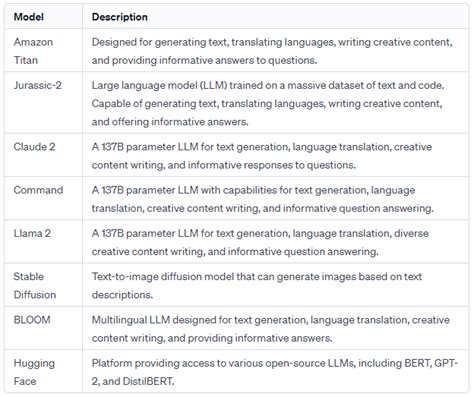
Task: Click Llama 2's diverse creative content description
Action: (260, 242)
